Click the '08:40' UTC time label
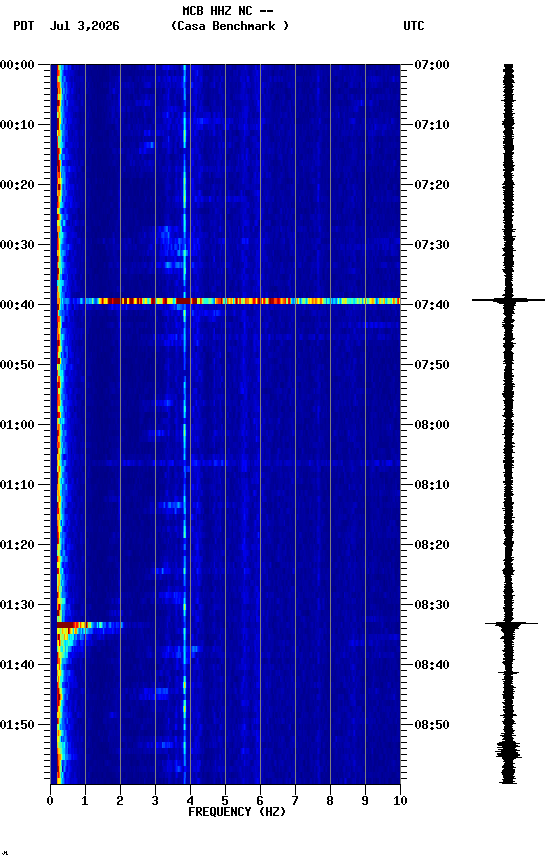 tap(432, 666)
